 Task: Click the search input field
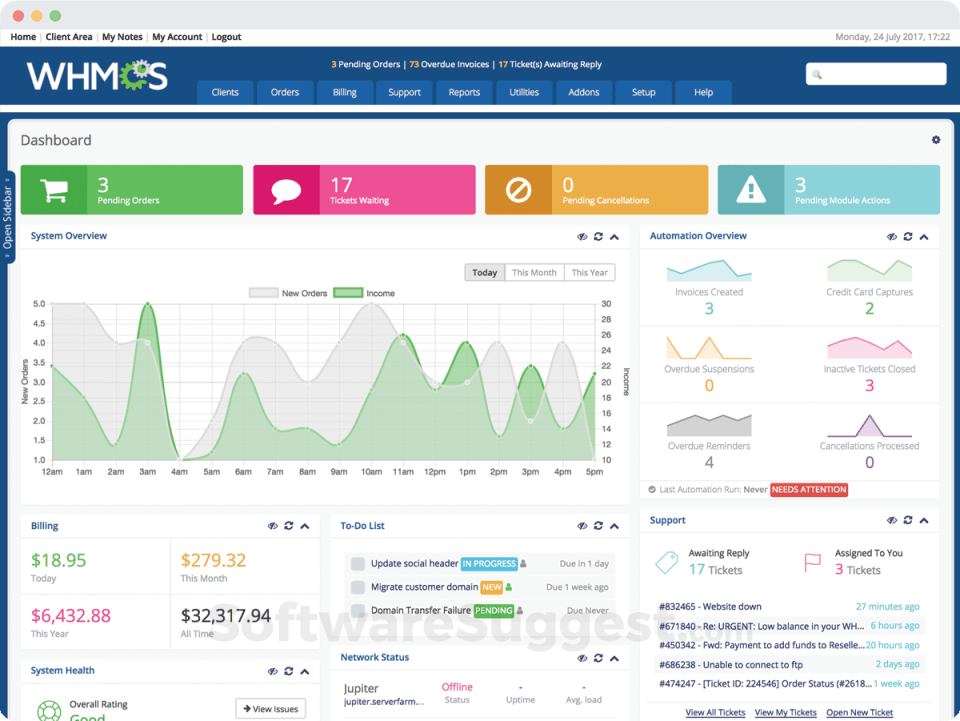point(876,74)
